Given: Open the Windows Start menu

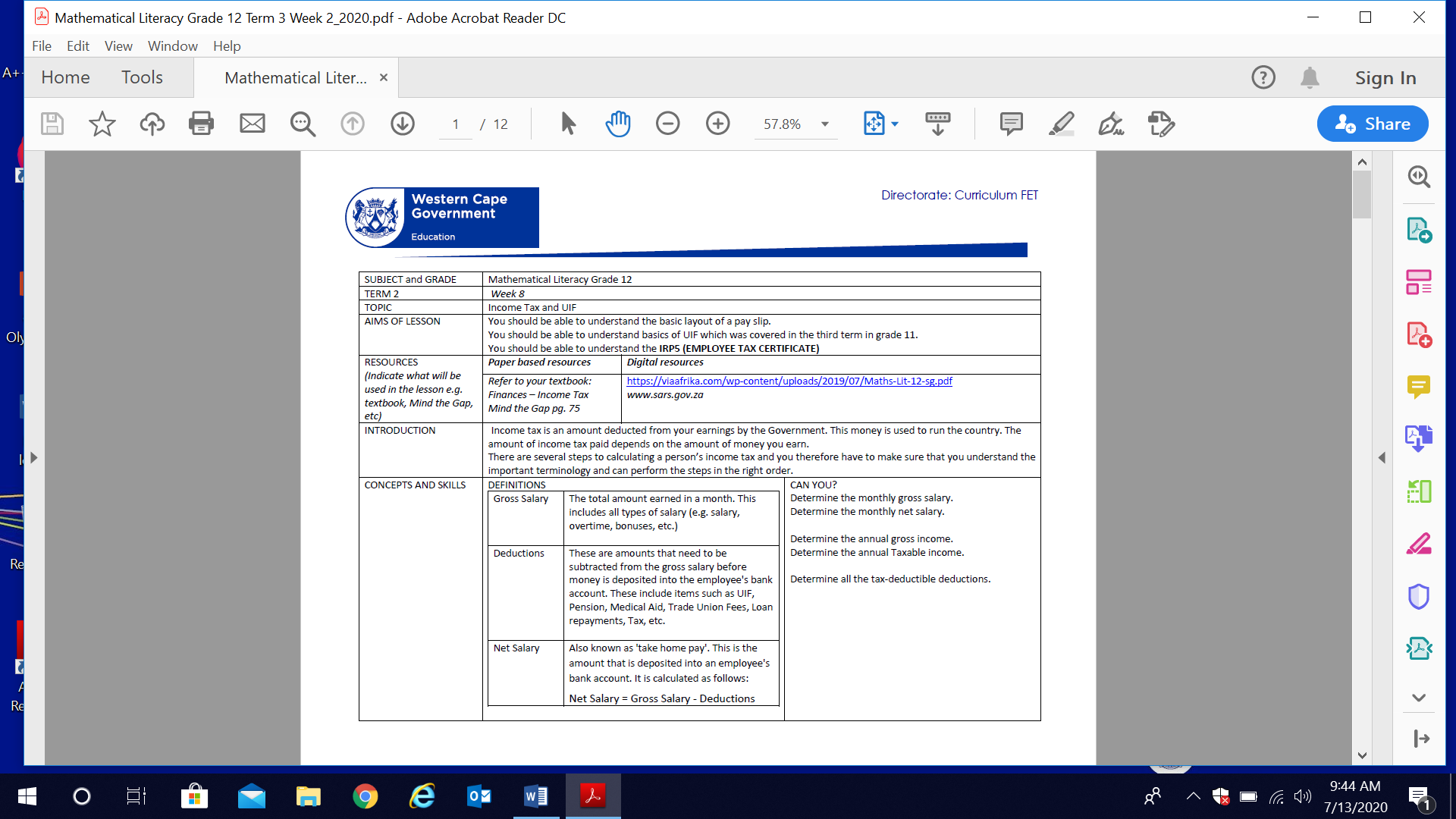Looking at the screenshot, I should pyautogui.click(x=27, y=796).
